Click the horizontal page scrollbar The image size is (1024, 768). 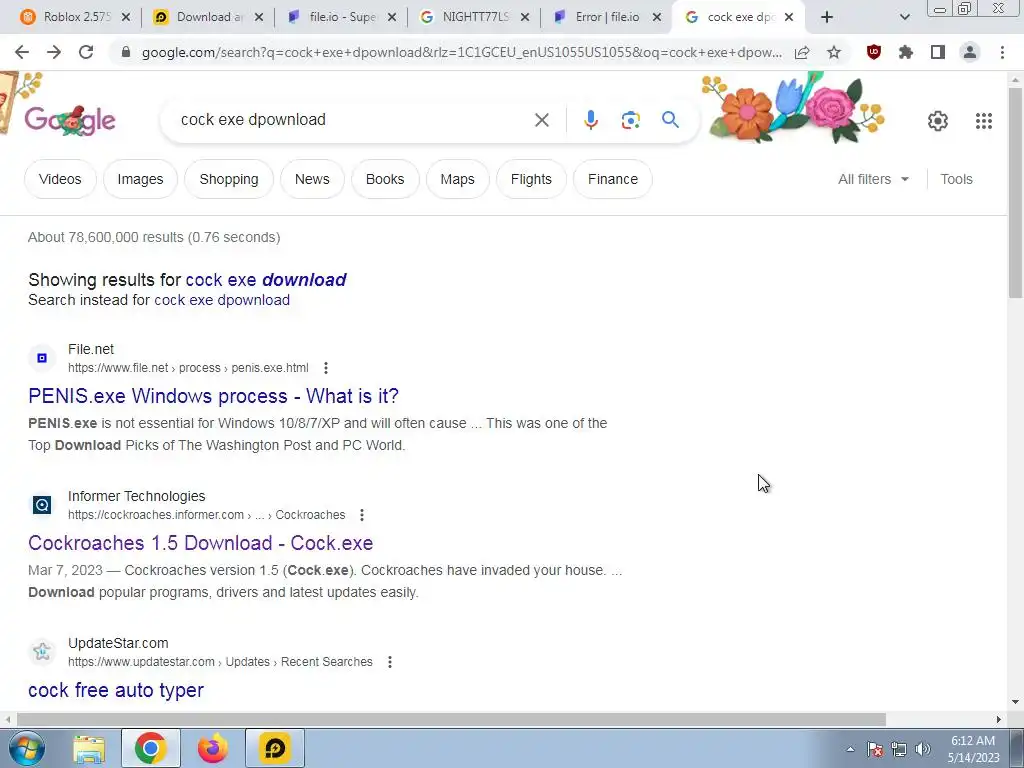[451, 719]
